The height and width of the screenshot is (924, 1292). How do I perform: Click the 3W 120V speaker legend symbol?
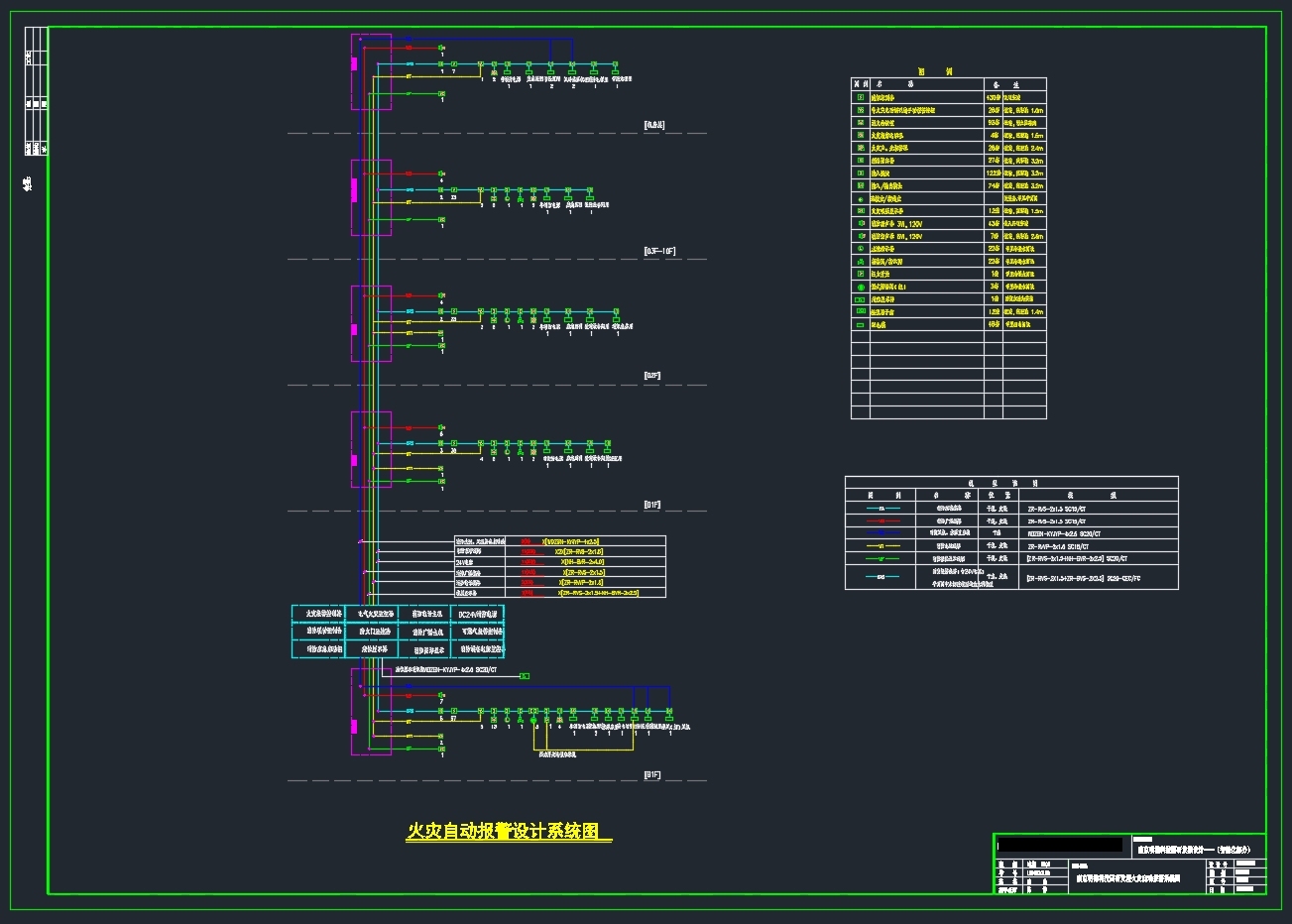click(860, 224)
